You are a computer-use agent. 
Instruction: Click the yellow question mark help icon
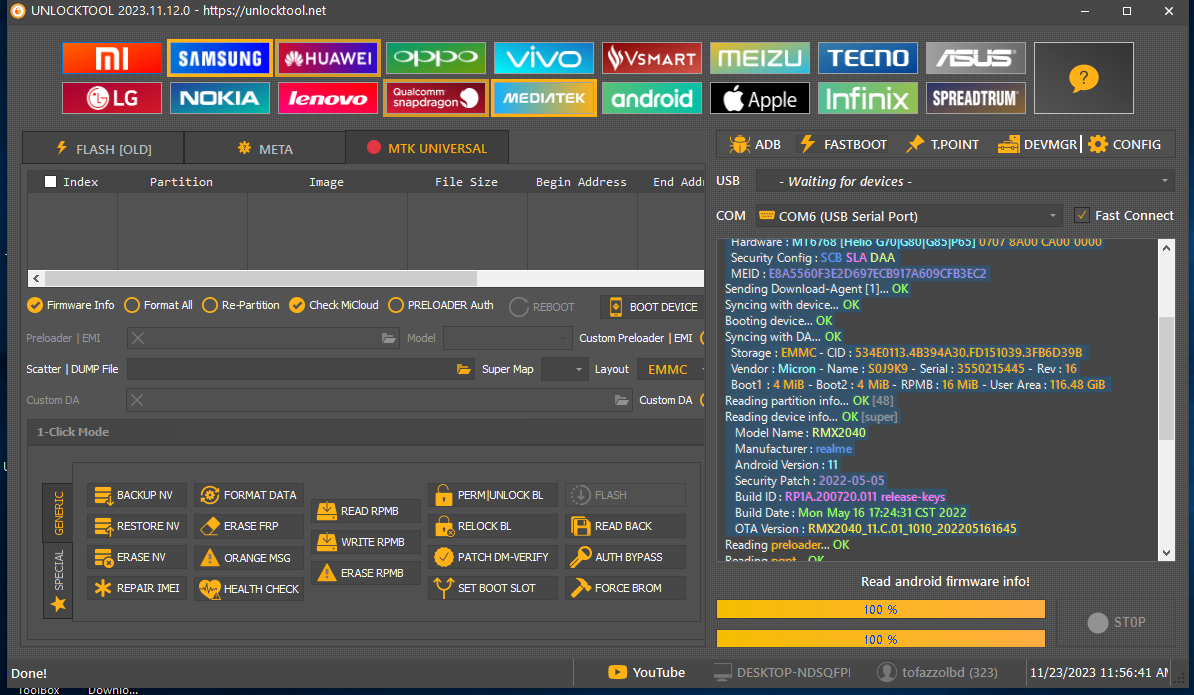(x=1083, y=78)
